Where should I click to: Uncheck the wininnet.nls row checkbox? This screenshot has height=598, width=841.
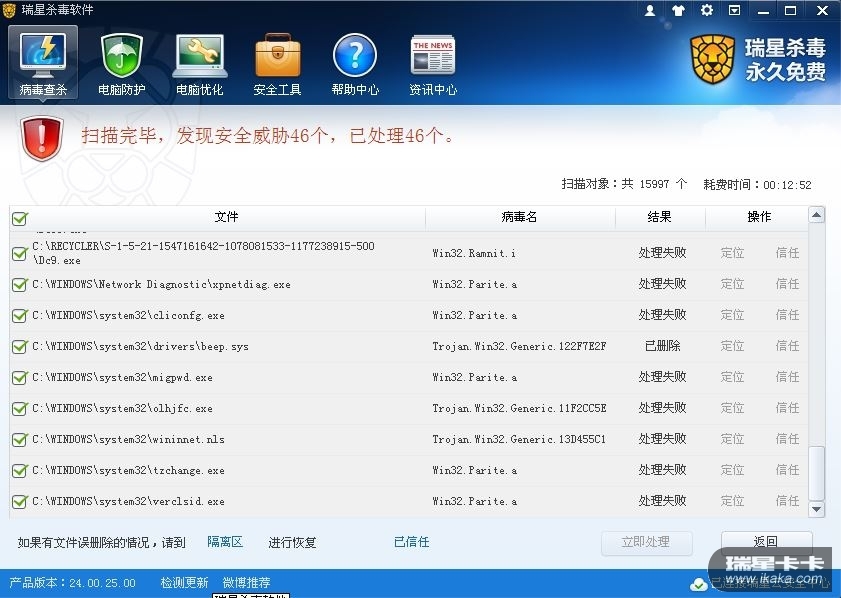tap(20, 440)
